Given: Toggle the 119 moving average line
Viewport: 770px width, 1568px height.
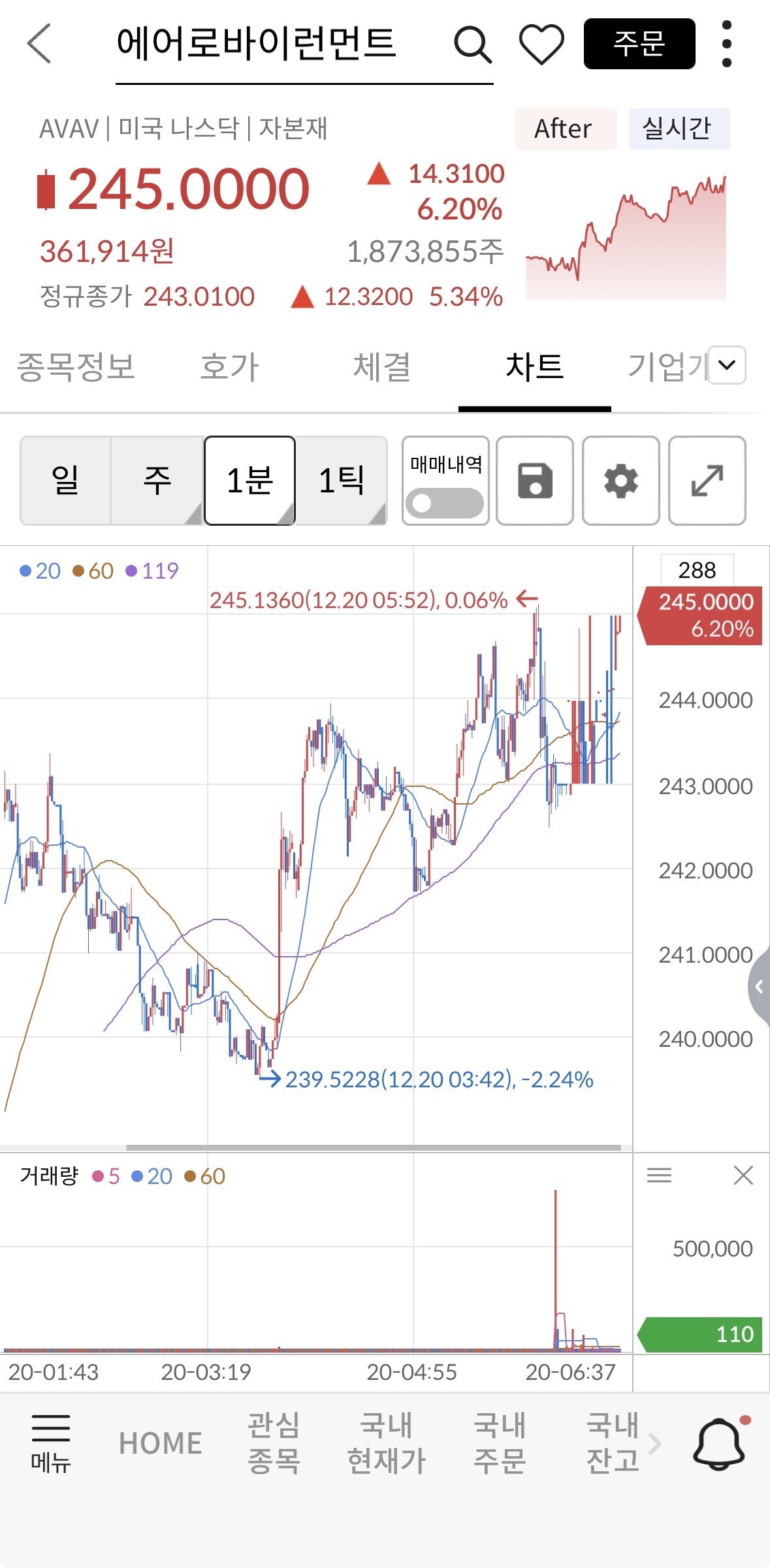Looking at the screenshot, I should 152,571.
